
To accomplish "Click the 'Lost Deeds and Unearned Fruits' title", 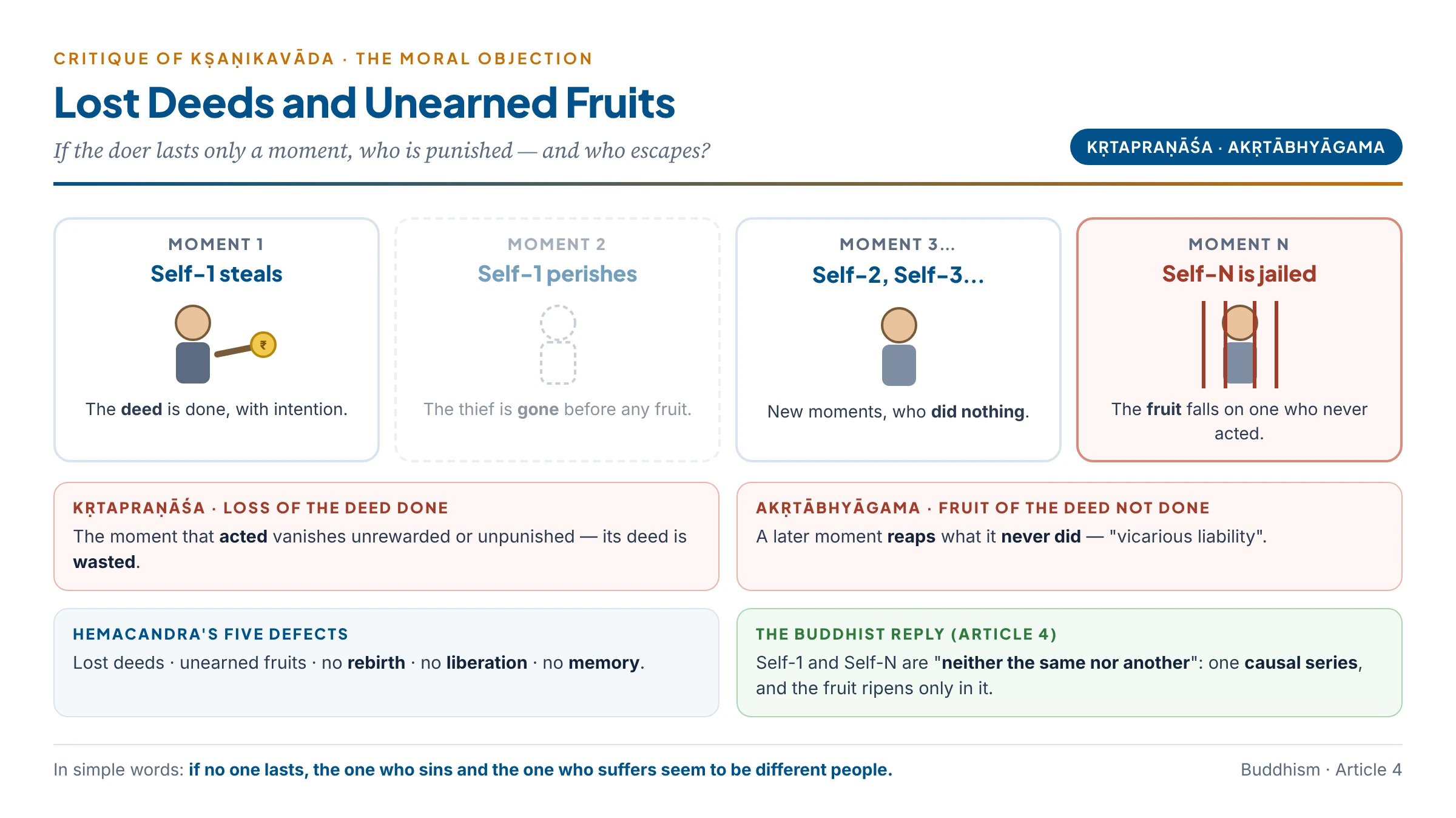I will coord(364,103).
